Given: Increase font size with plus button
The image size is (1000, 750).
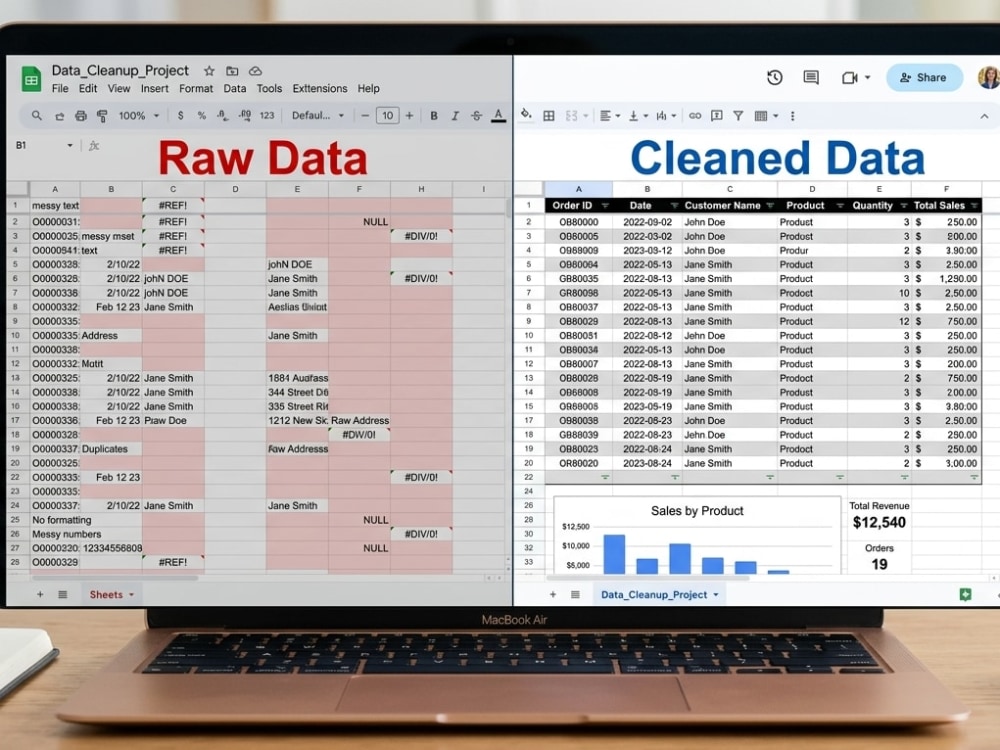Looking at the screenshot, I should point(409,115).
